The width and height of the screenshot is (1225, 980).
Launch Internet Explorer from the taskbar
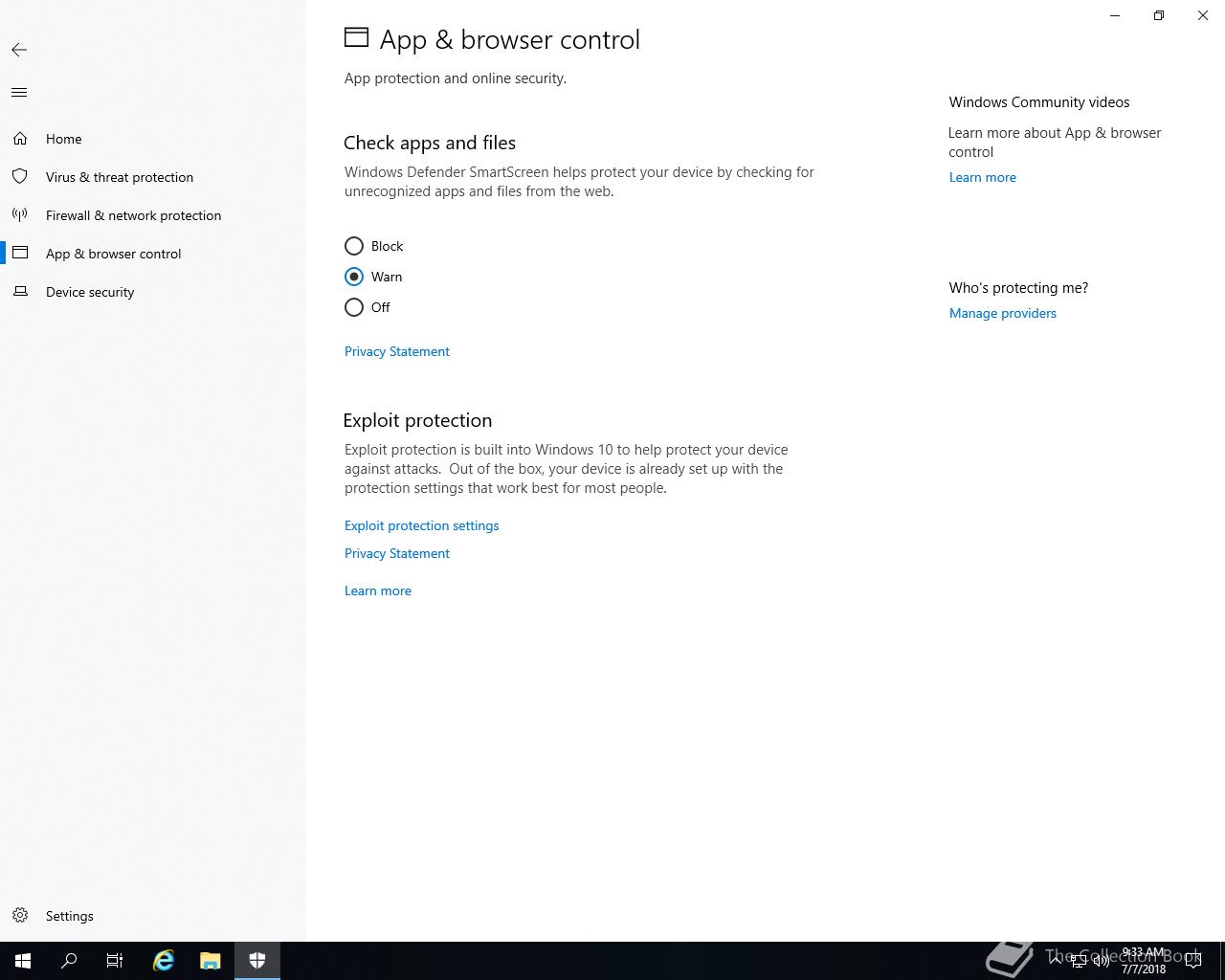click(x=164, y=961)
